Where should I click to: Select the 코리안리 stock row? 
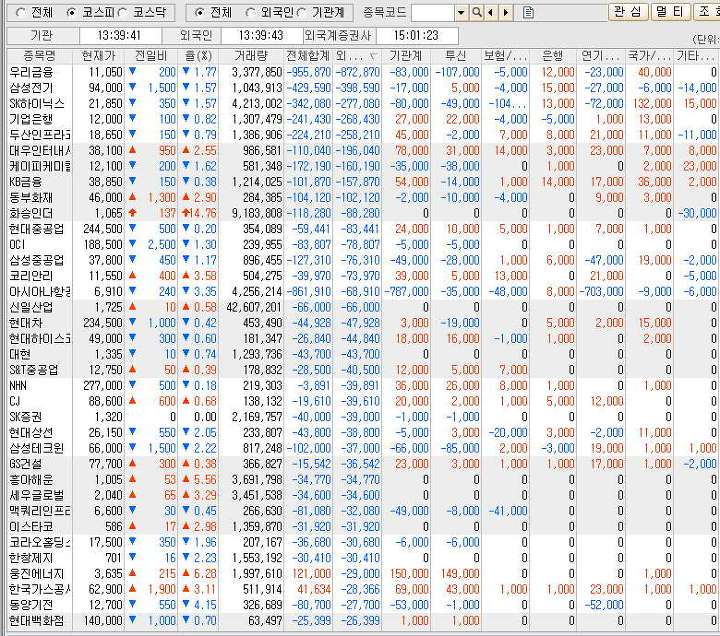point(363,276)
